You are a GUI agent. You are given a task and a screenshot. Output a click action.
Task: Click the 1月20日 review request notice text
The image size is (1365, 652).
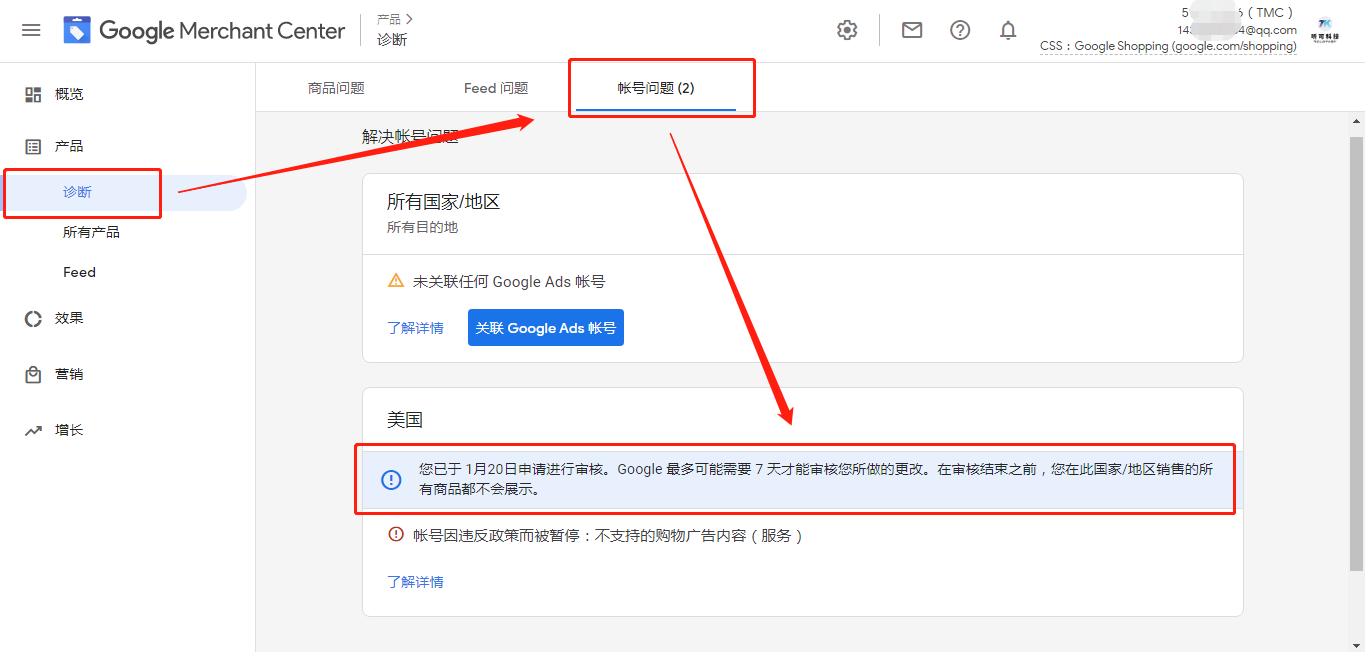click(x=815, y=479)
